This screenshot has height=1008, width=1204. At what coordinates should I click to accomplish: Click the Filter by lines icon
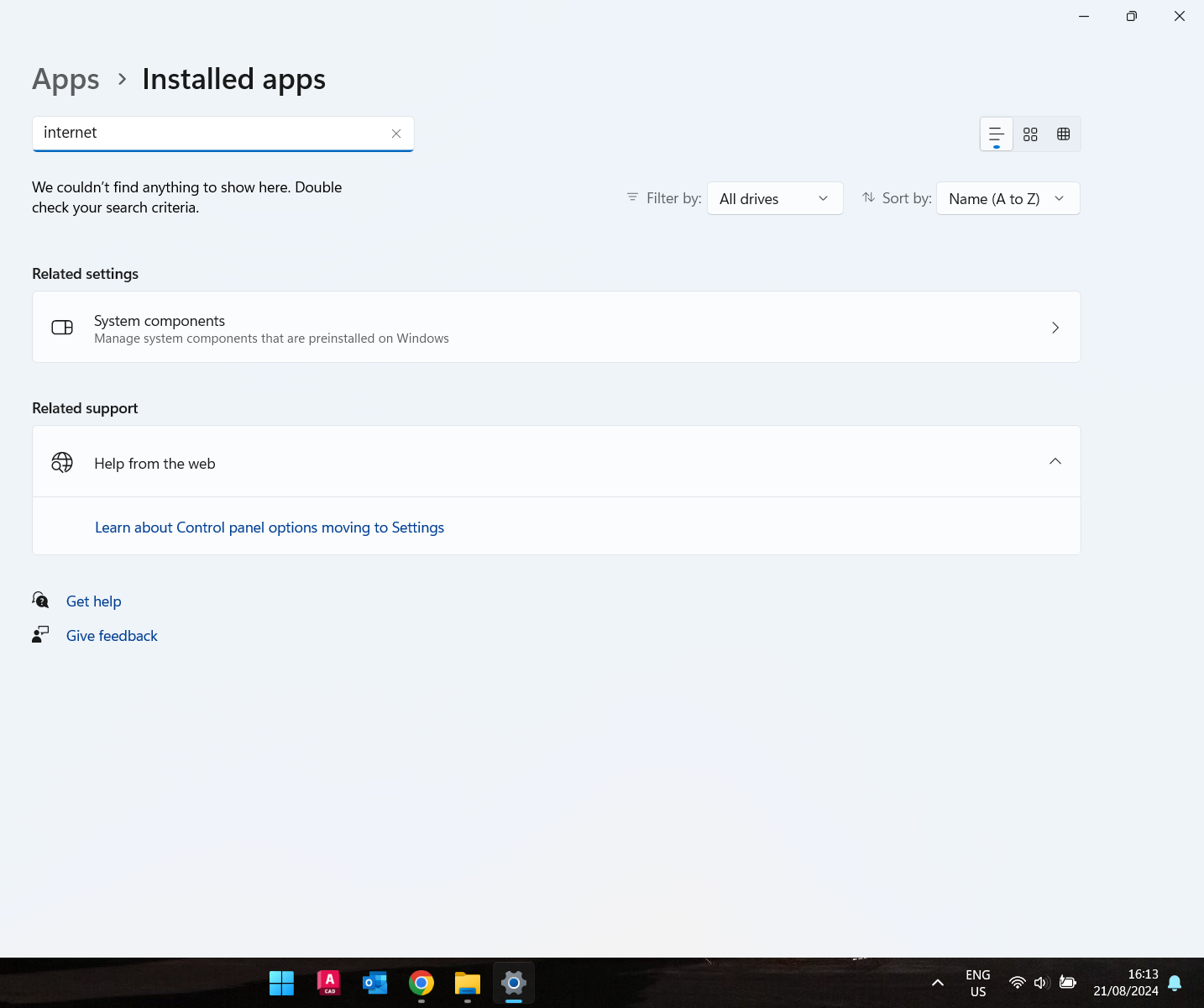[x=632, y=197]
